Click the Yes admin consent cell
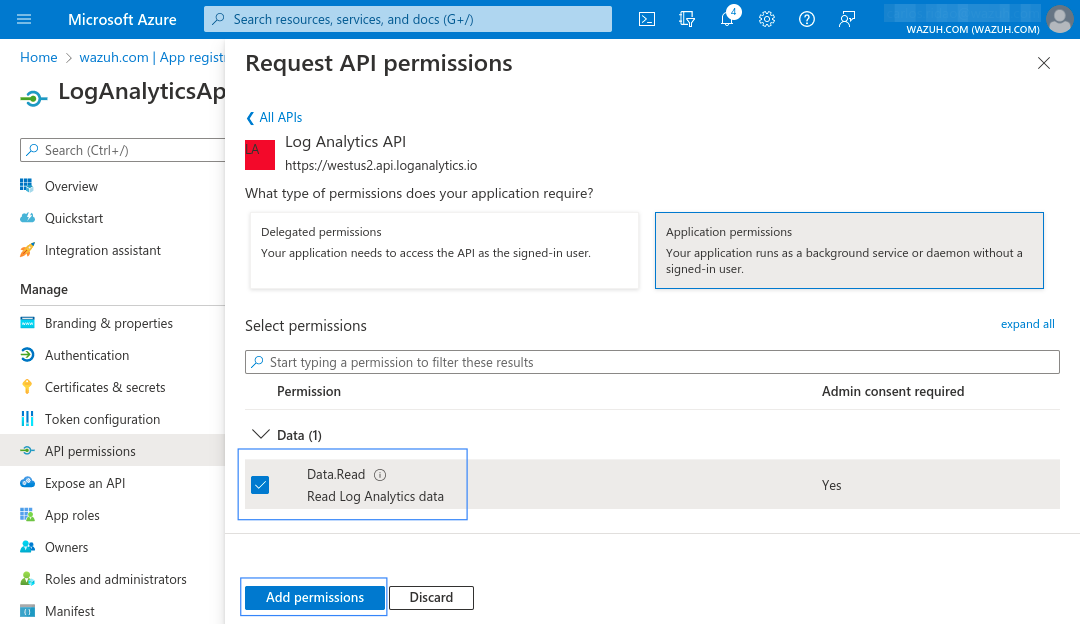This screenshot has height=624, width=1080. click(x=831, y=485)
